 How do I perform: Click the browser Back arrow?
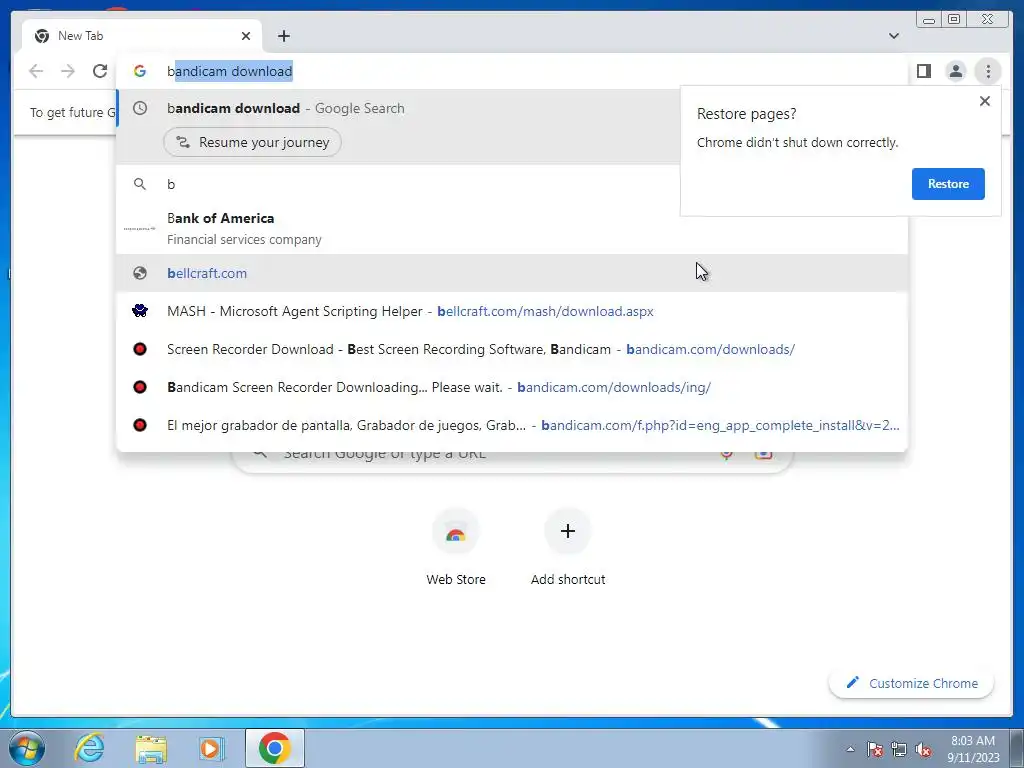[36, 71]
